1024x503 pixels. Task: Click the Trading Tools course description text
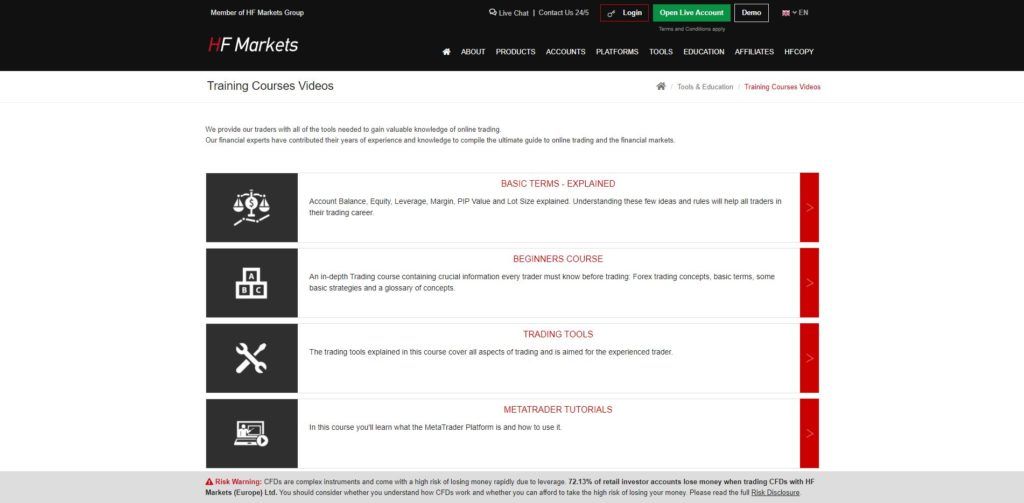pos(490,352)
